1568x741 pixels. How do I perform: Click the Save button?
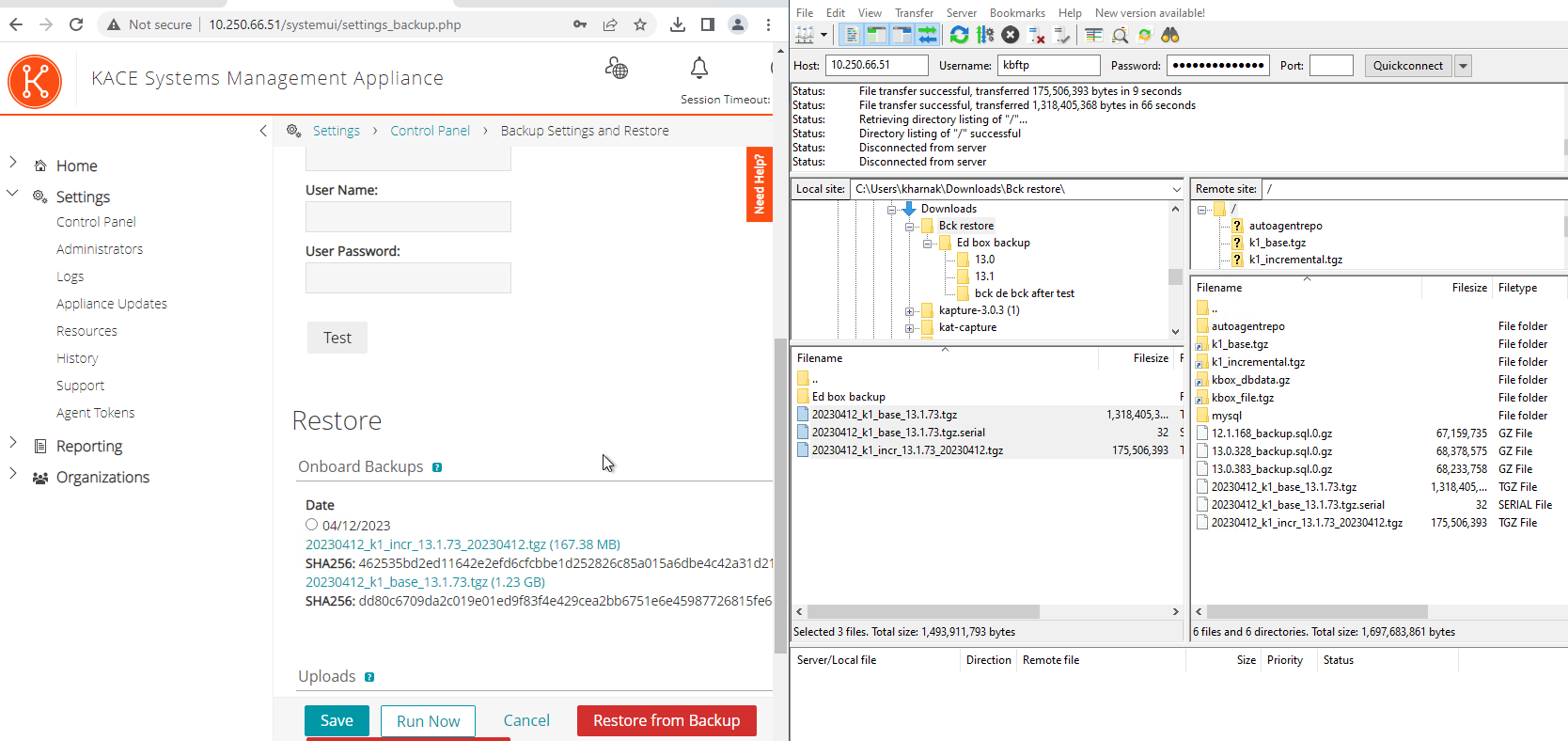pyautogui.click(x=337, y=720)
